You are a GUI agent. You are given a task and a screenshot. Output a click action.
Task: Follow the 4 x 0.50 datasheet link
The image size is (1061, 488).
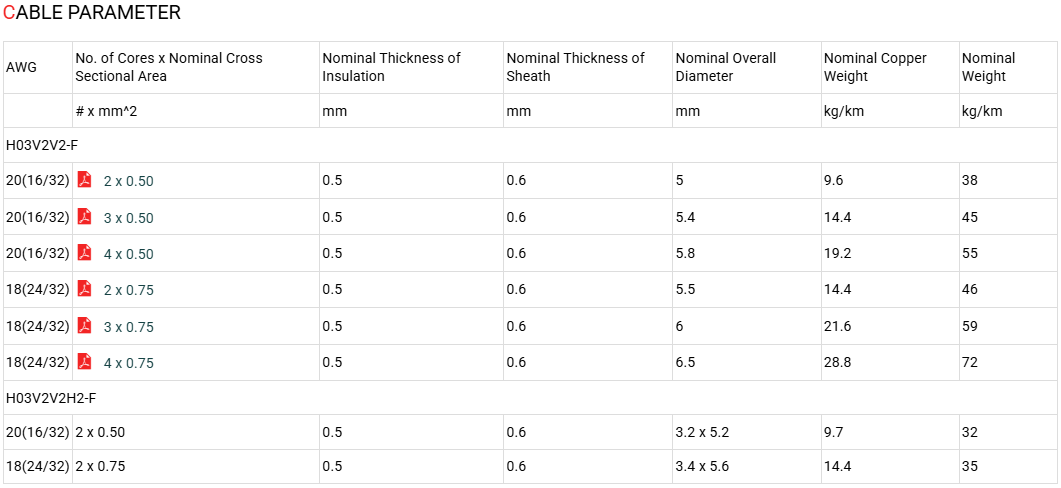(x=129, y=254)
